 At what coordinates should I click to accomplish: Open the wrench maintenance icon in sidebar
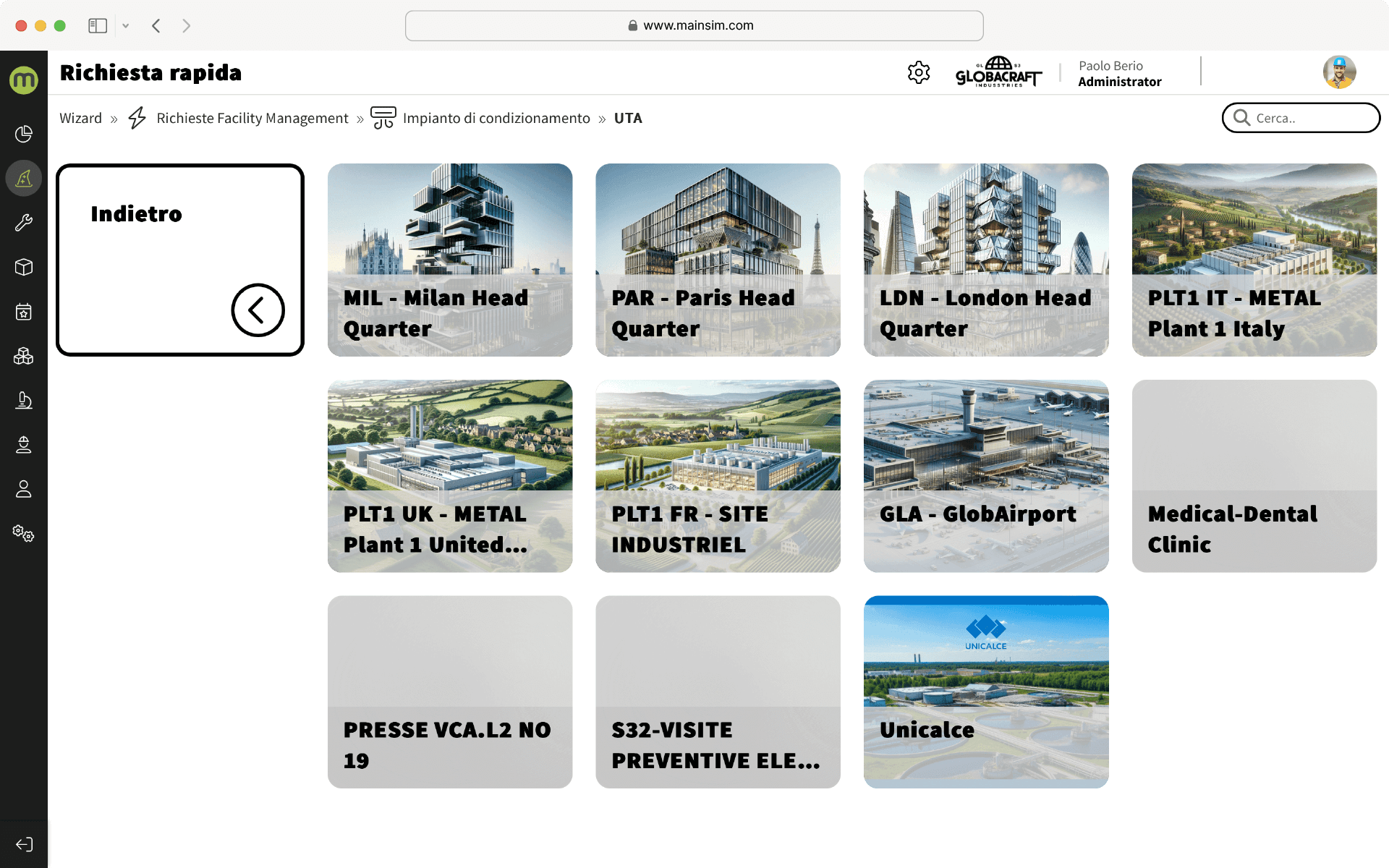pos(24,223)
